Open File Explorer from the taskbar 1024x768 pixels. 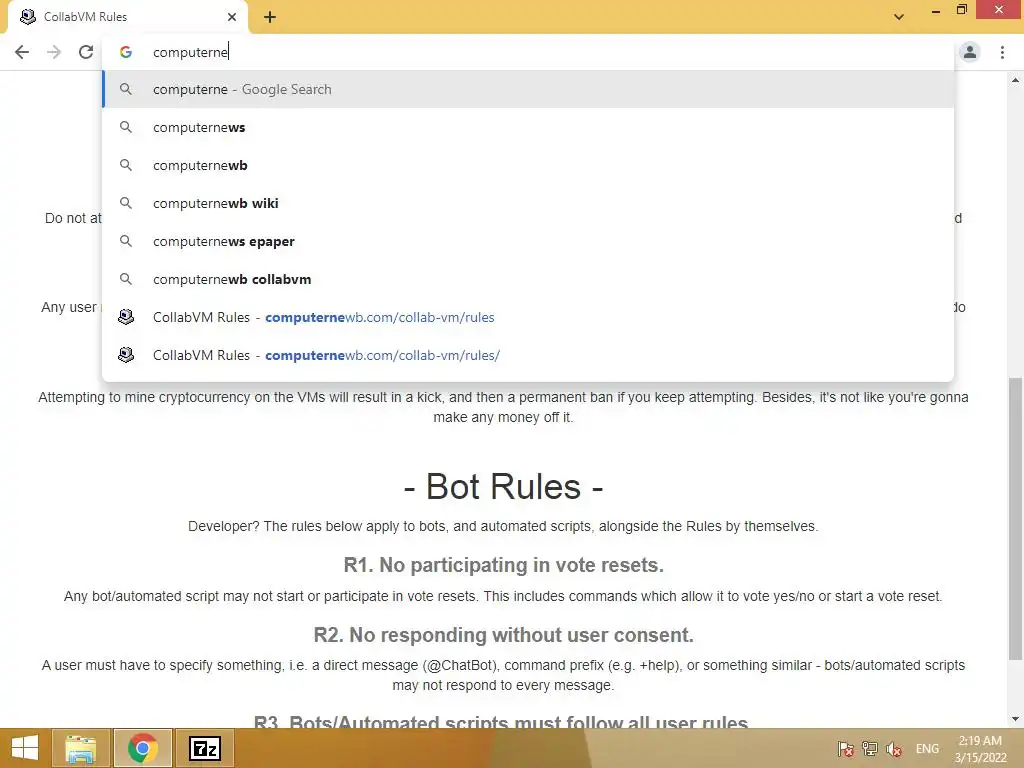point(80,748)
